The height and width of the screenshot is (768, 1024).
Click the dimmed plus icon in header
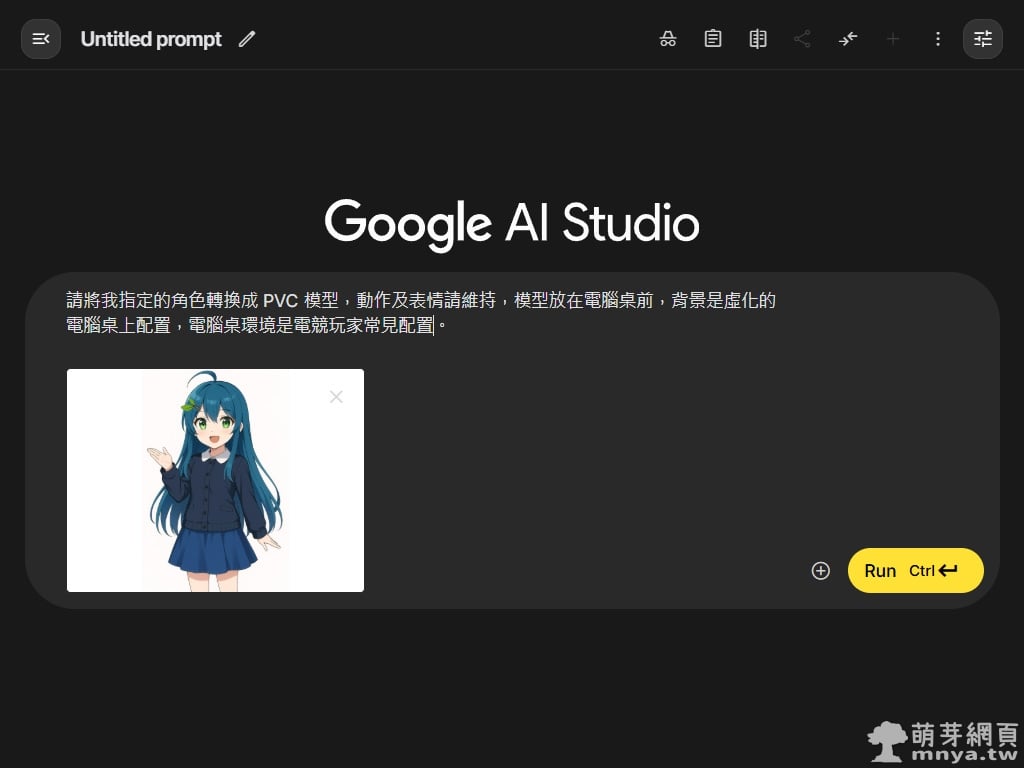[x=893, y=39]
